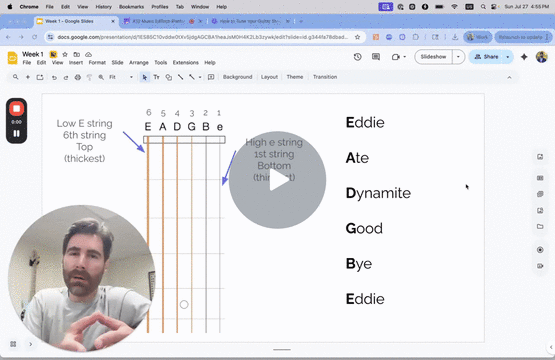Stop the screen recording with red button
This screenshot has height=360, width=555.
[16, 109]
